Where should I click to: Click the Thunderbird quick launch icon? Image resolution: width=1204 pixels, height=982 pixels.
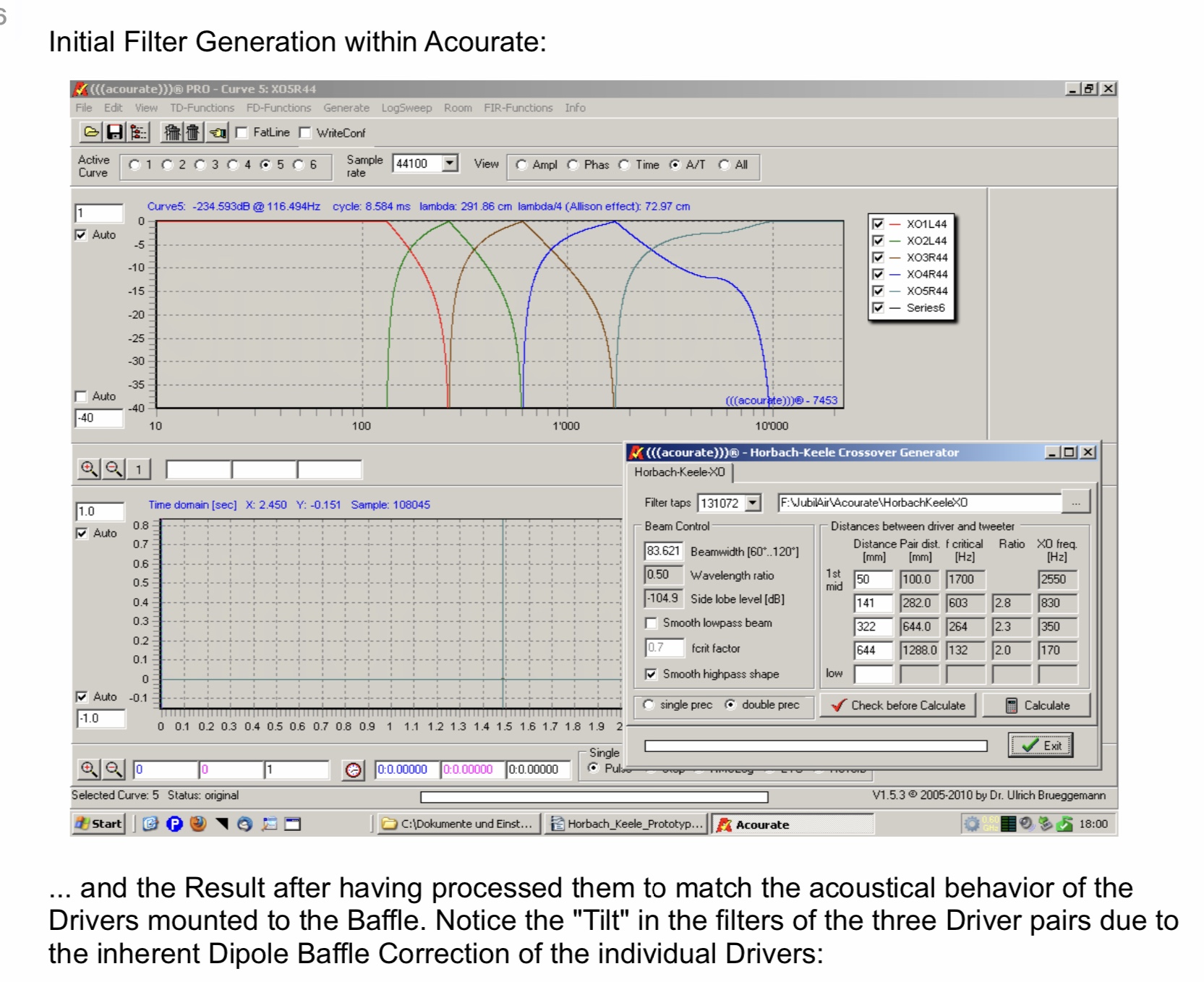(245, 824)
